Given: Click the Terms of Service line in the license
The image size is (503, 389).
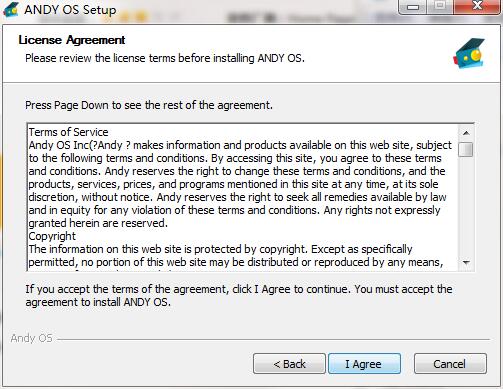Looking at the screenshot, I should click(x=68, y=132).
